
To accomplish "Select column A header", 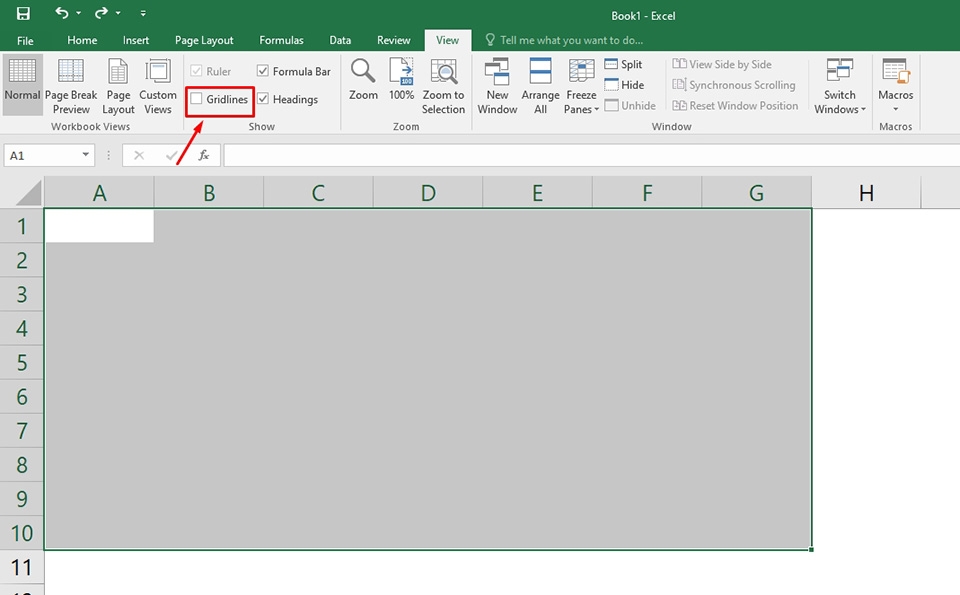I will [99, 193].
